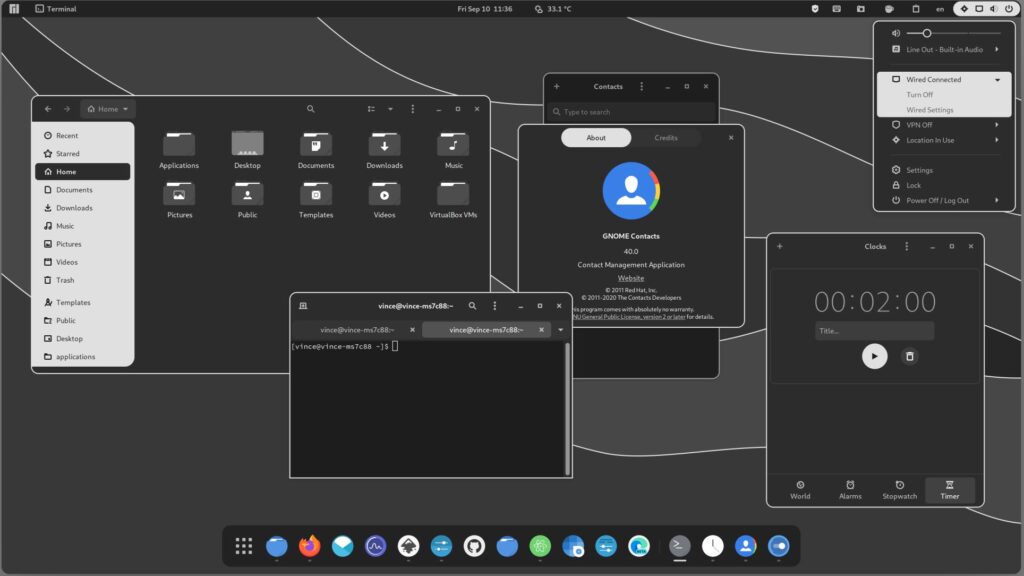Viewport: 1024px width, 576px height.
Task: Open Firefox from the dock
Action: tap(309, 546)
